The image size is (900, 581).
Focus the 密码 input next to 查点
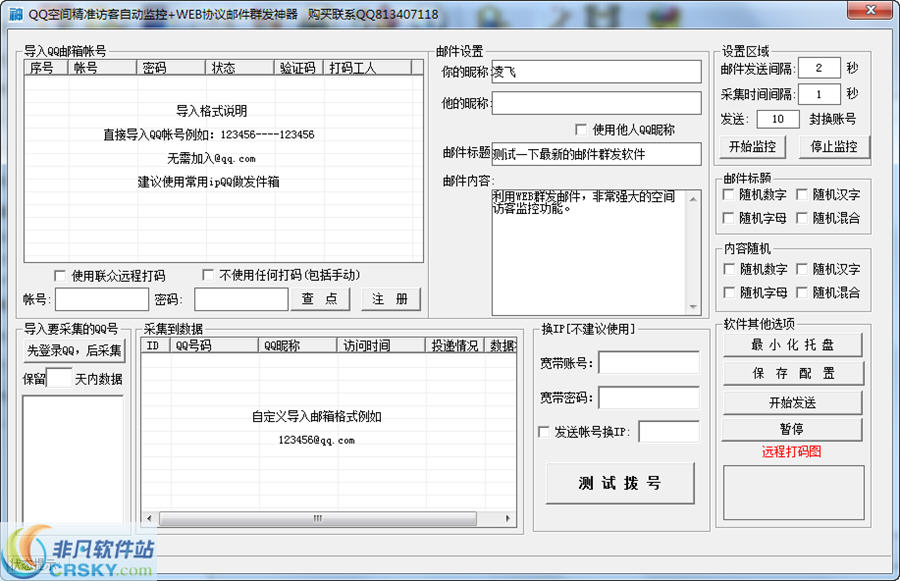(x=241, y=299)
